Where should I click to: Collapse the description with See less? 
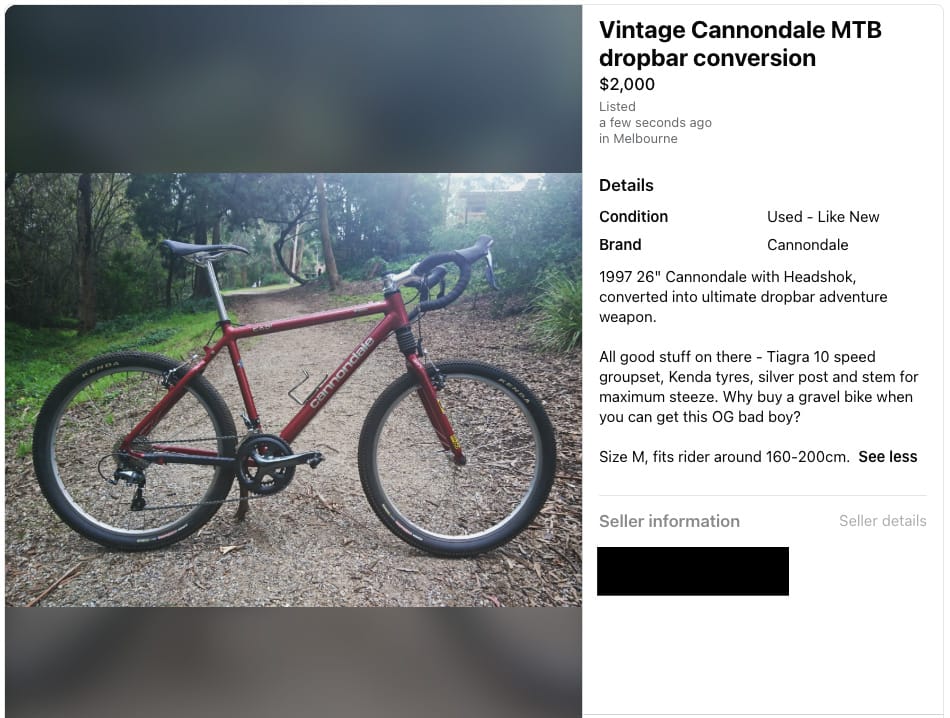coord(887,457)
